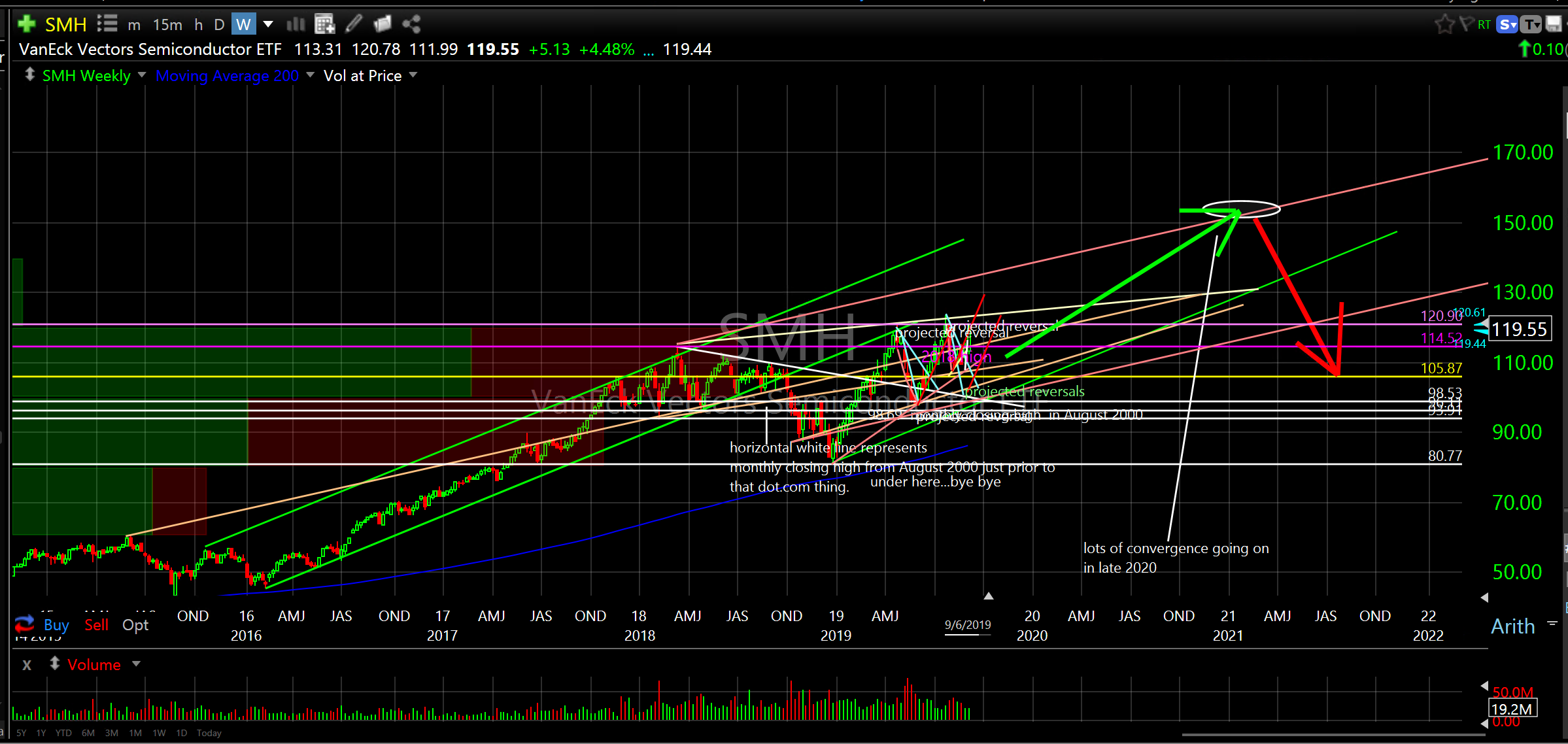Click the share chart icon

411,25
